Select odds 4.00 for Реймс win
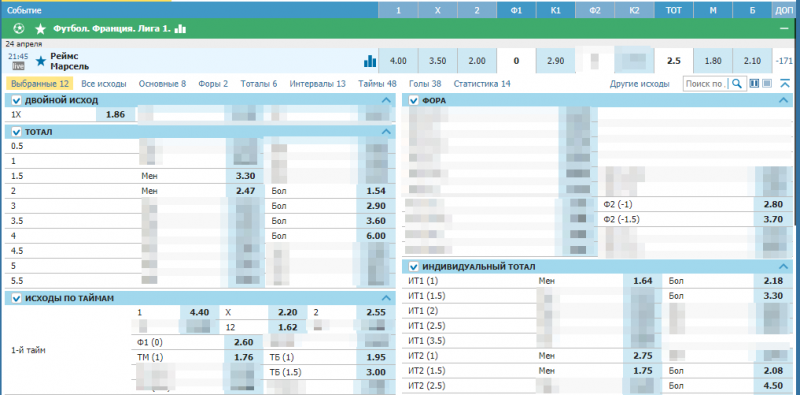 coord(398,61)
